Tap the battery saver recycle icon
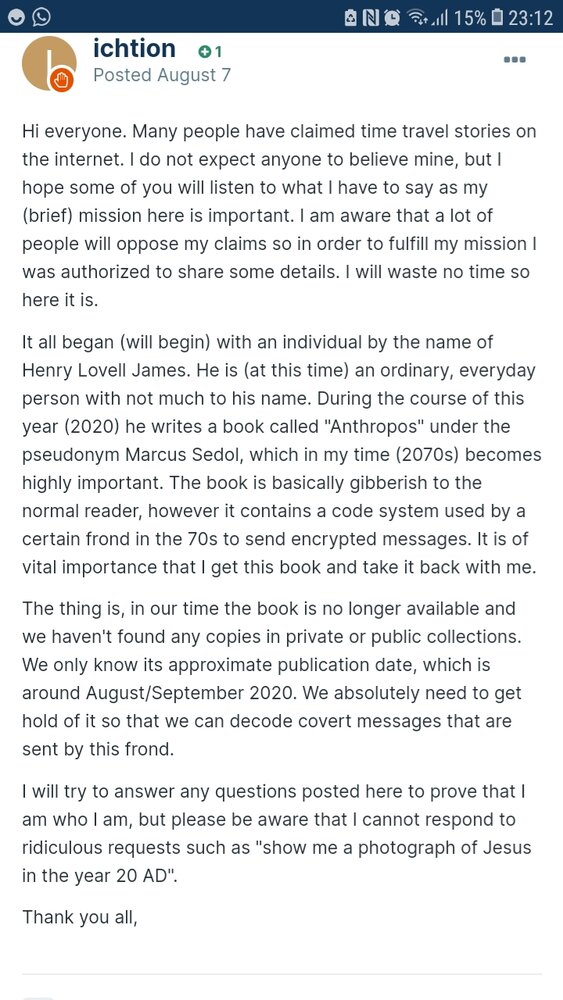The height and width of the screenshot is (1000, 563). (351, 18)
